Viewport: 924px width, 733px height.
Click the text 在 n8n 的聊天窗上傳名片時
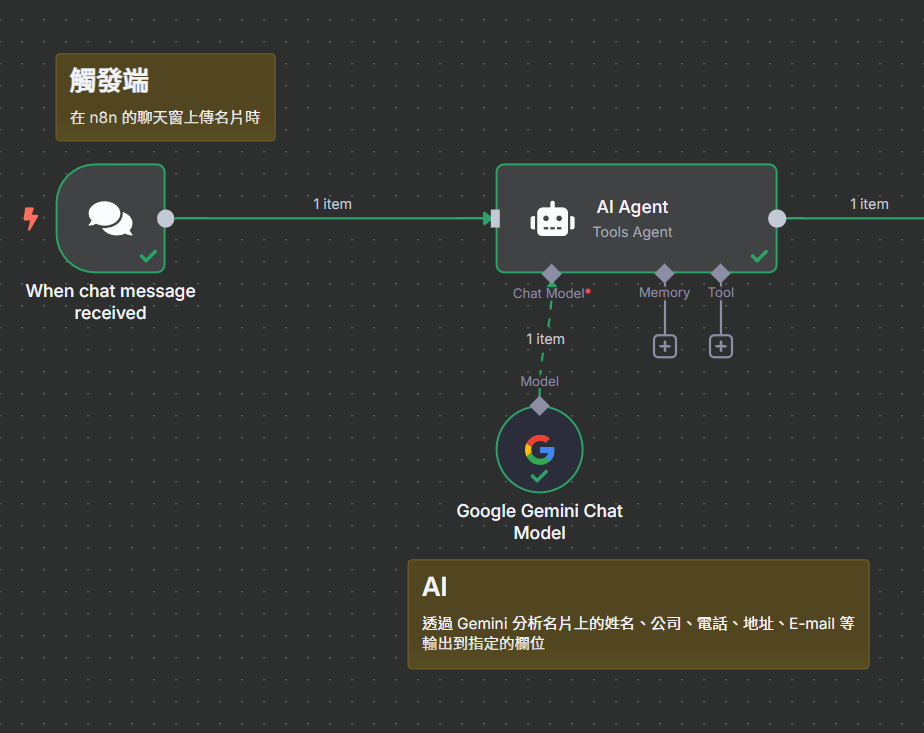165,118
